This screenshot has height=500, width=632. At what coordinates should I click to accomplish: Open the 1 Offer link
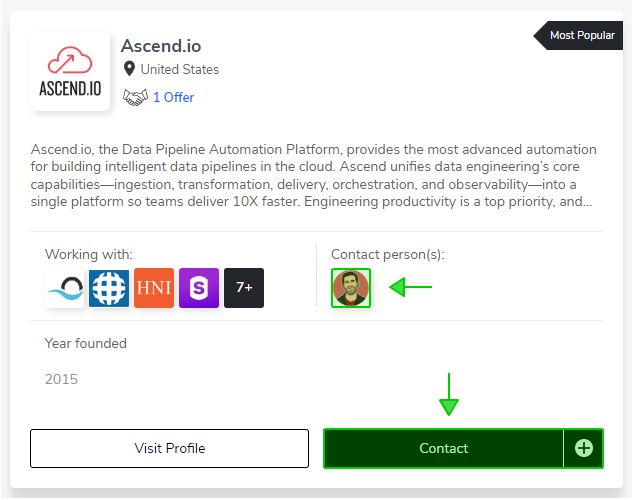[x=174, y=97]
